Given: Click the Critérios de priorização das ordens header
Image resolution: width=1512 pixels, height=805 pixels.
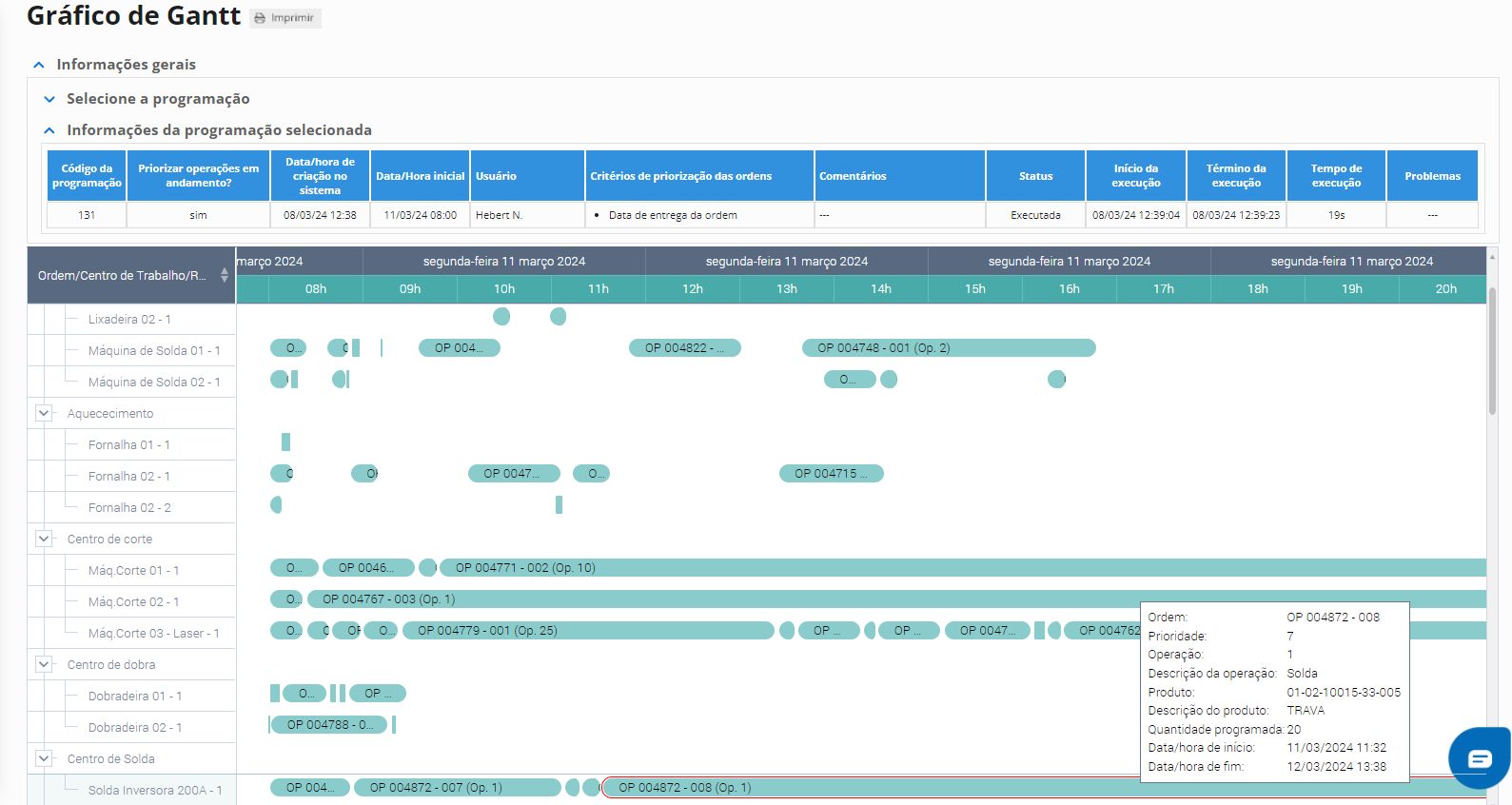Looking at the screenshot, I should point(699,176).
